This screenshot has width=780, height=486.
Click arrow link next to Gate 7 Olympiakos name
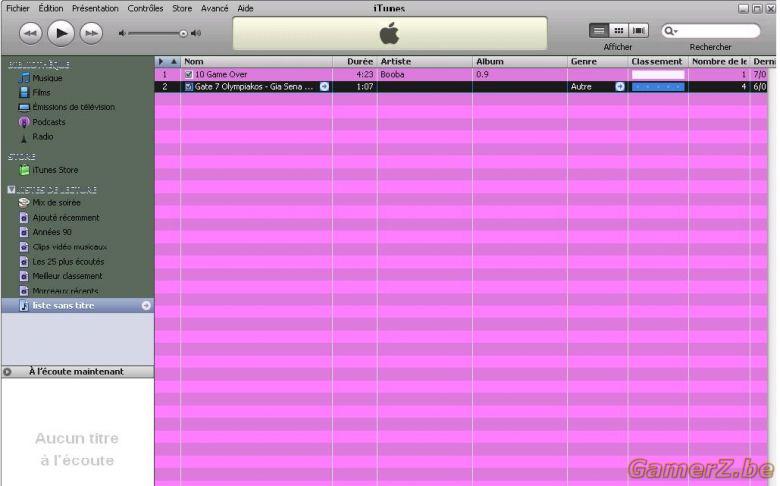324,87
